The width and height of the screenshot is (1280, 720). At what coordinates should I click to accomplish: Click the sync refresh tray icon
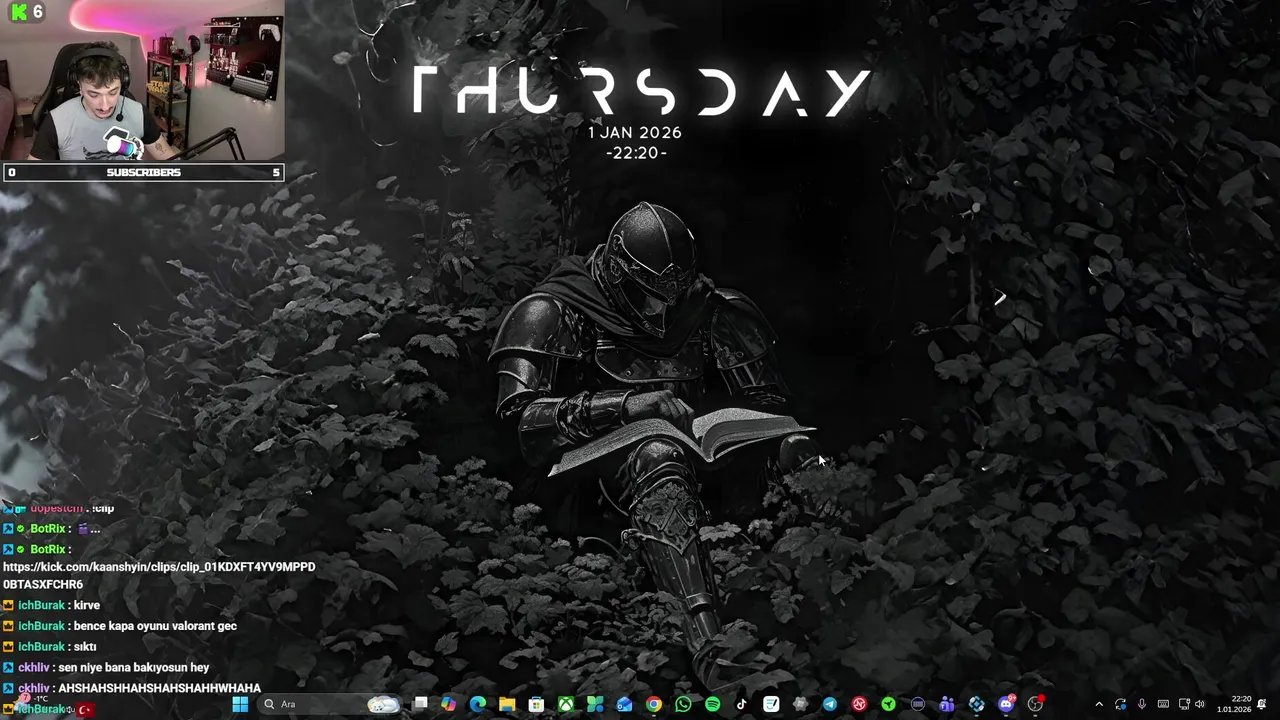[x=1121, y=704]
